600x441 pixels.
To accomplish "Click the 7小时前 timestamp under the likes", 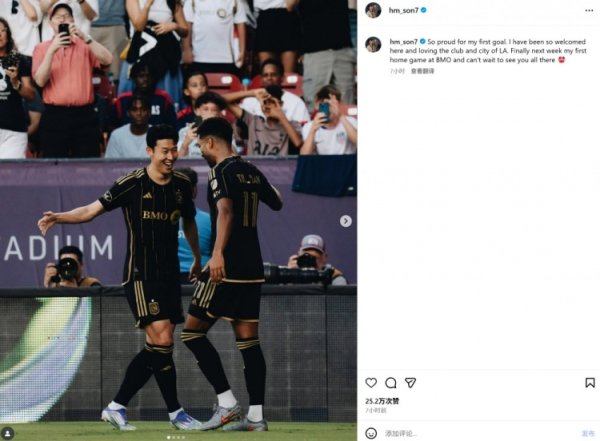I will 376,410.
